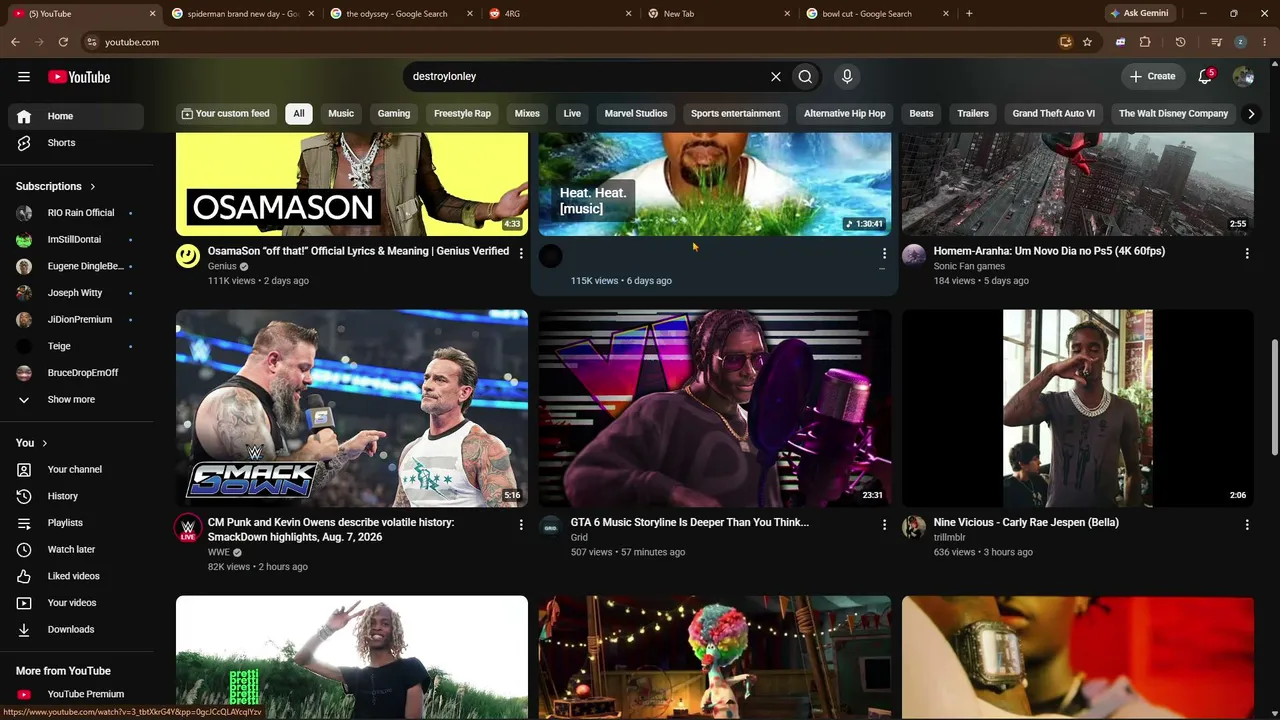Screen dimensions: 1280x720
Task: Reload the page in browser
Action: 63,42
